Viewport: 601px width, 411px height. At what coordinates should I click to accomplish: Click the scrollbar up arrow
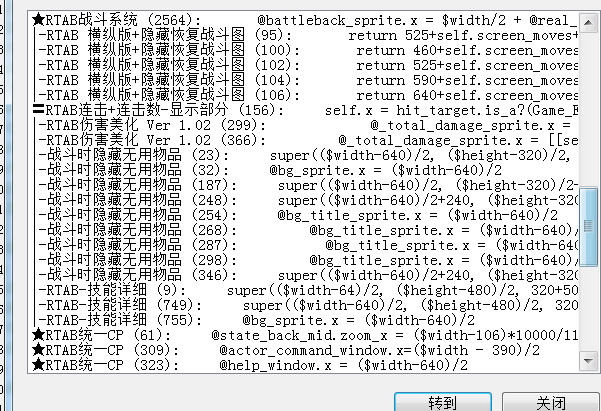[x=588, y=21]
